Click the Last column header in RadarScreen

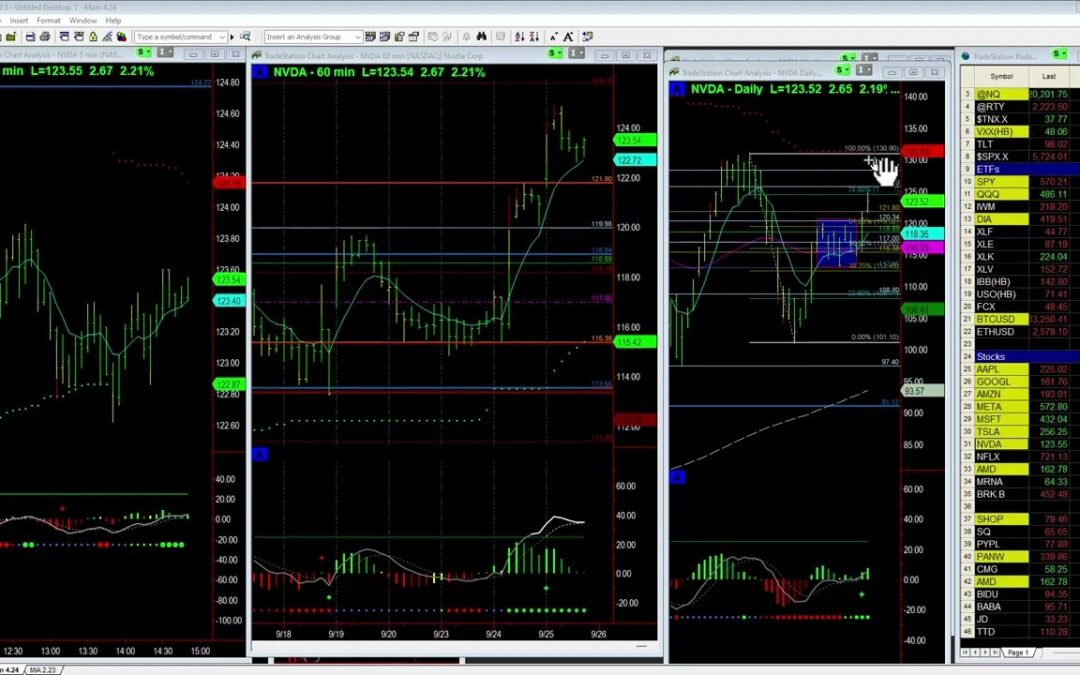[1048, 76]
